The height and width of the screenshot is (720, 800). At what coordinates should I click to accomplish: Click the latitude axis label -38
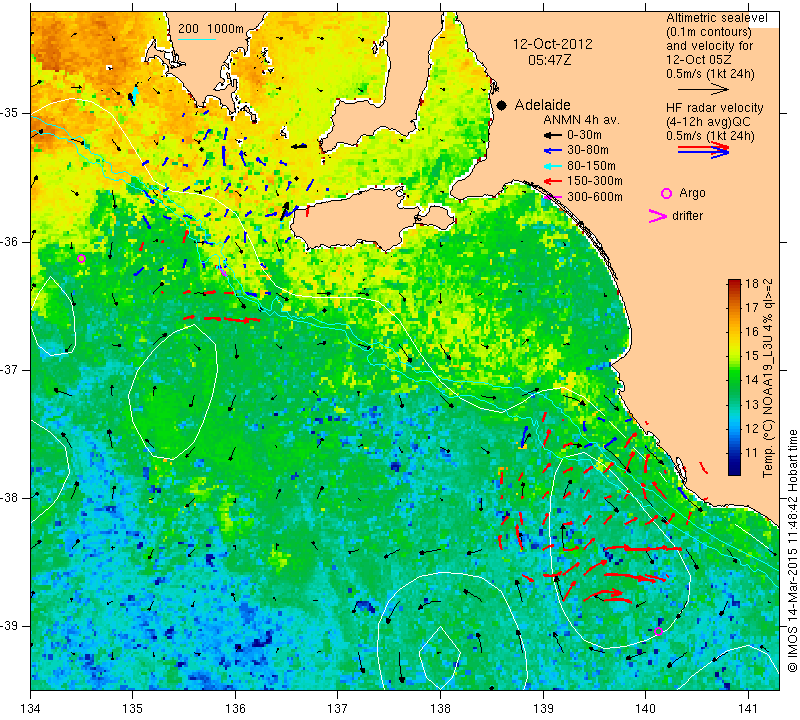pyautogui.click(x=10, y=498)
